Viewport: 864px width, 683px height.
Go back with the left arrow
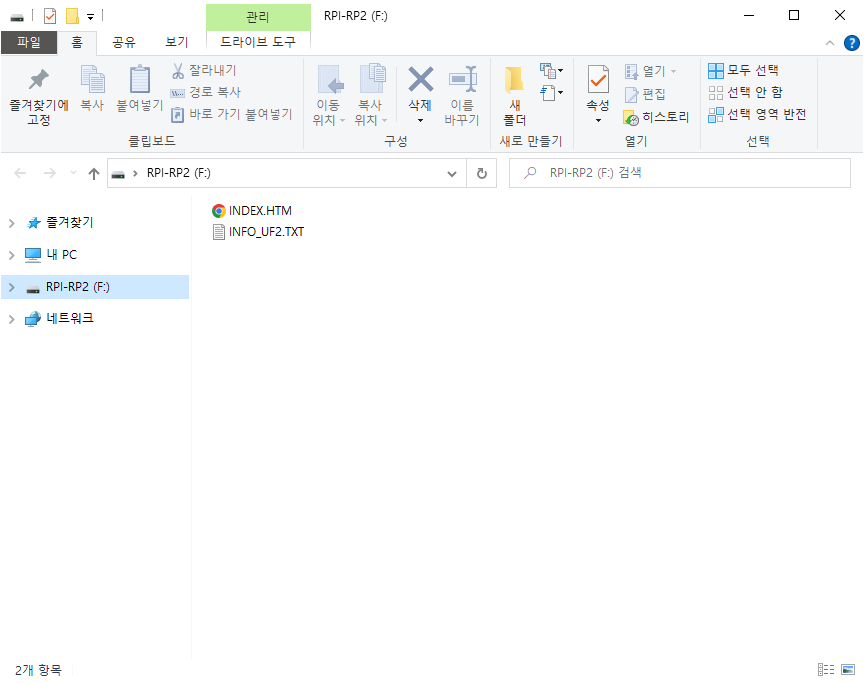point(20,174)
